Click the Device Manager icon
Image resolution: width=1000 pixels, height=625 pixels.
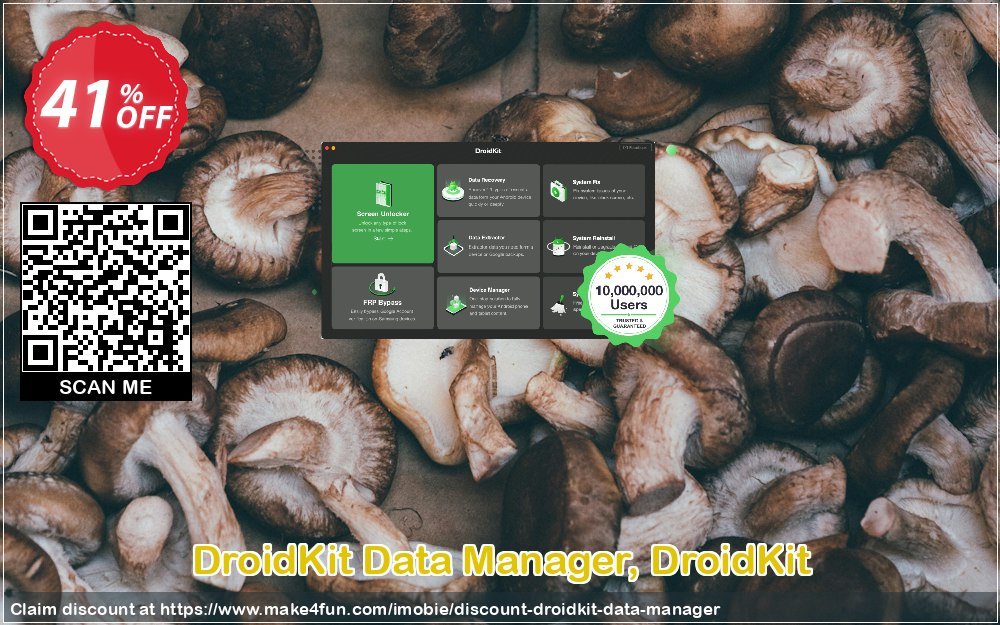point(454,302)
